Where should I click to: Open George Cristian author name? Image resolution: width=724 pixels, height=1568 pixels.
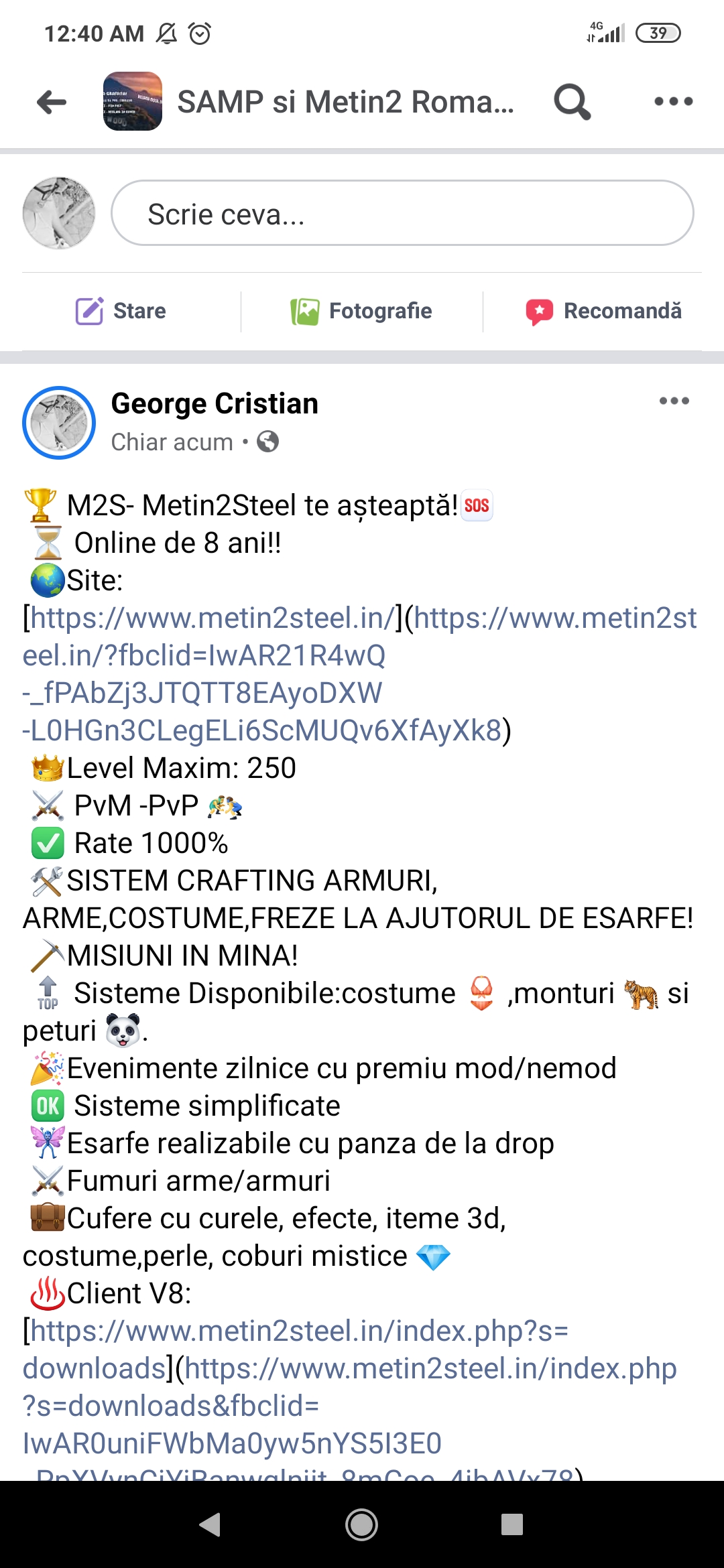[215, 404]
